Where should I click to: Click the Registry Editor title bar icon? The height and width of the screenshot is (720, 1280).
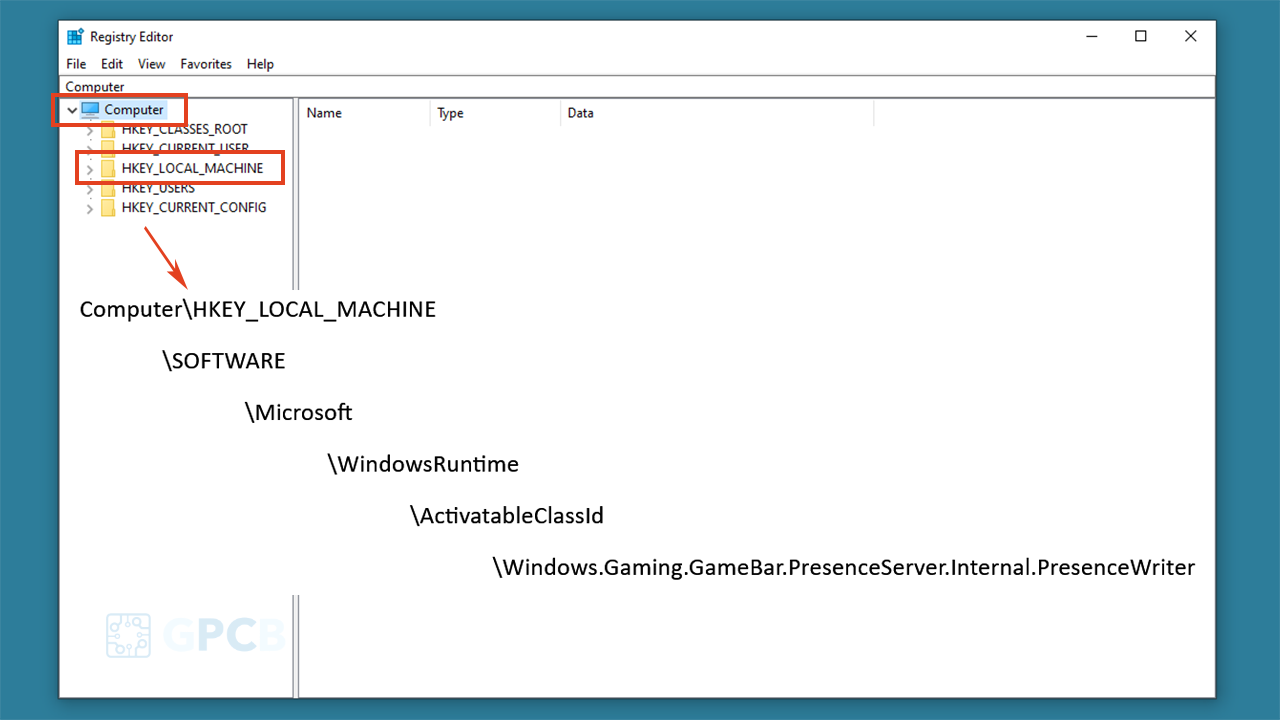[x=75, y=37]
